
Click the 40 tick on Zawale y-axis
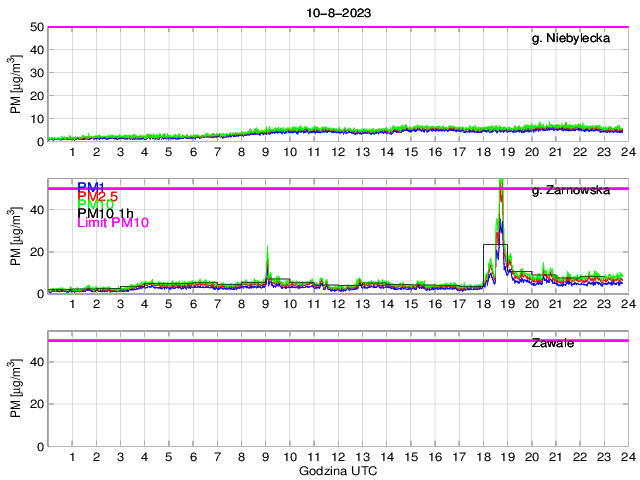click(x=37, y=362)
